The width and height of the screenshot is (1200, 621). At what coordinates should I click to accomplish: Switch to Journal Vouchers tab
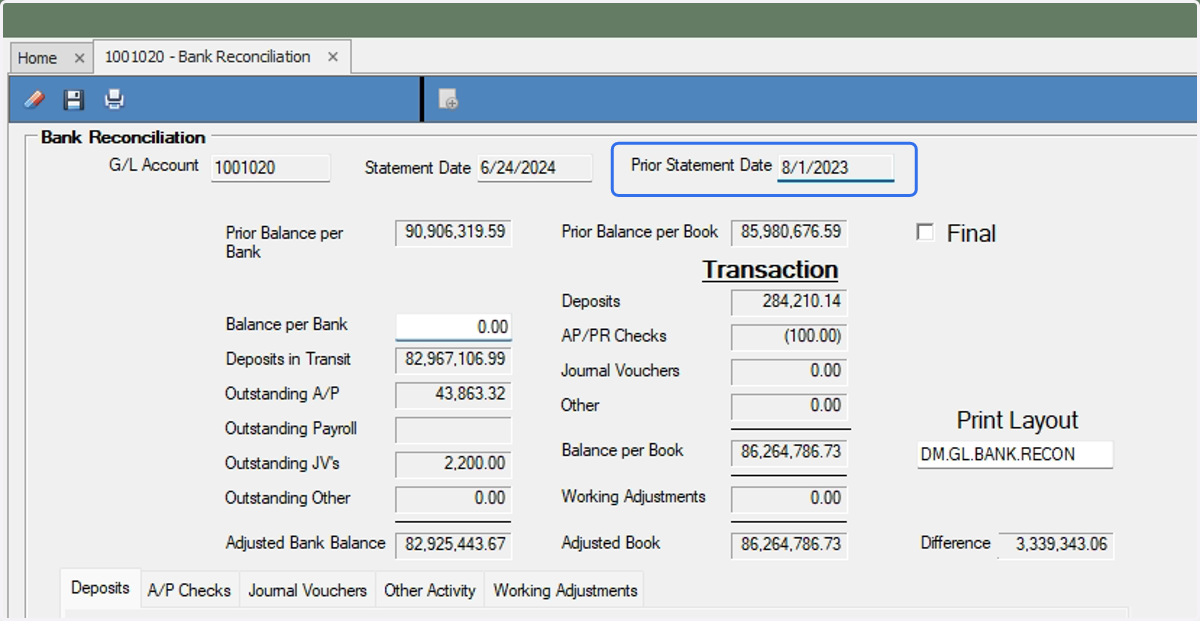click(307, 590)
